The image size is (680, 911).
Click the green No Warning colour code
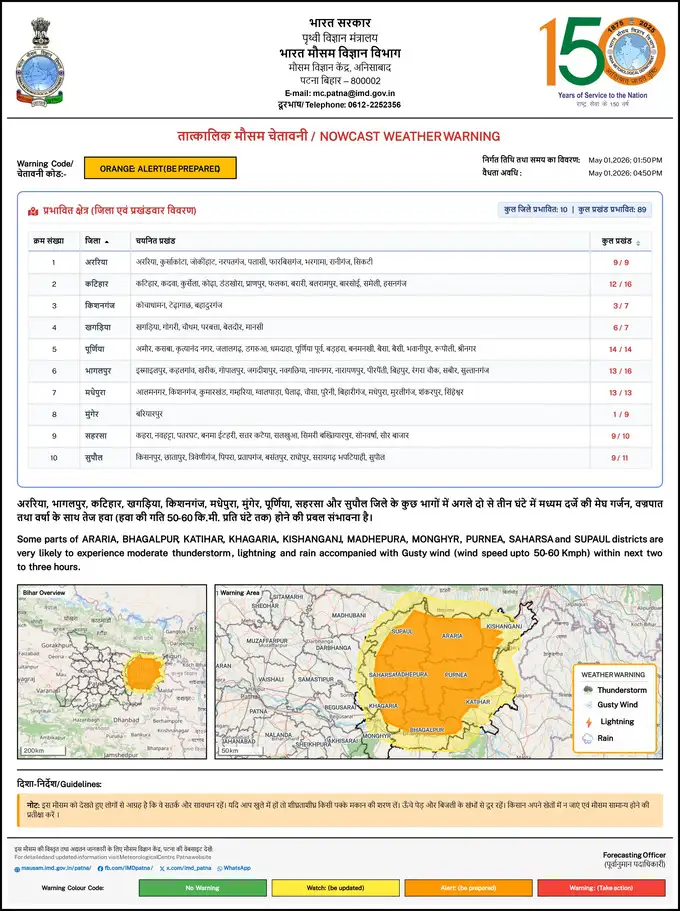coord(202,888)
